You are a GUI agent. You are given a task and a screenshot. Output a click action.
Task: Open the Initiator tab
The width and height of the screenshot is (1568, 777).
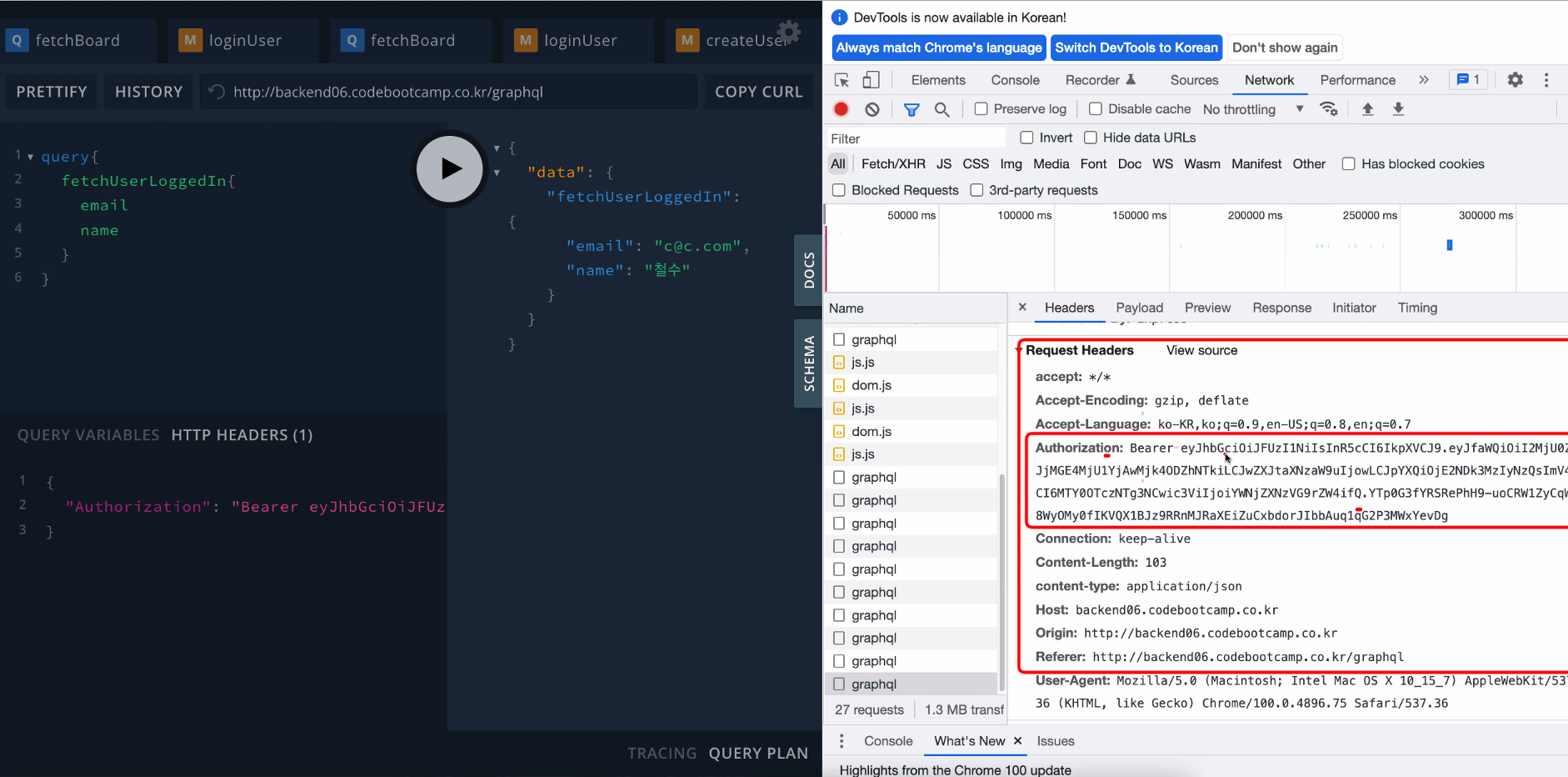1354,308
